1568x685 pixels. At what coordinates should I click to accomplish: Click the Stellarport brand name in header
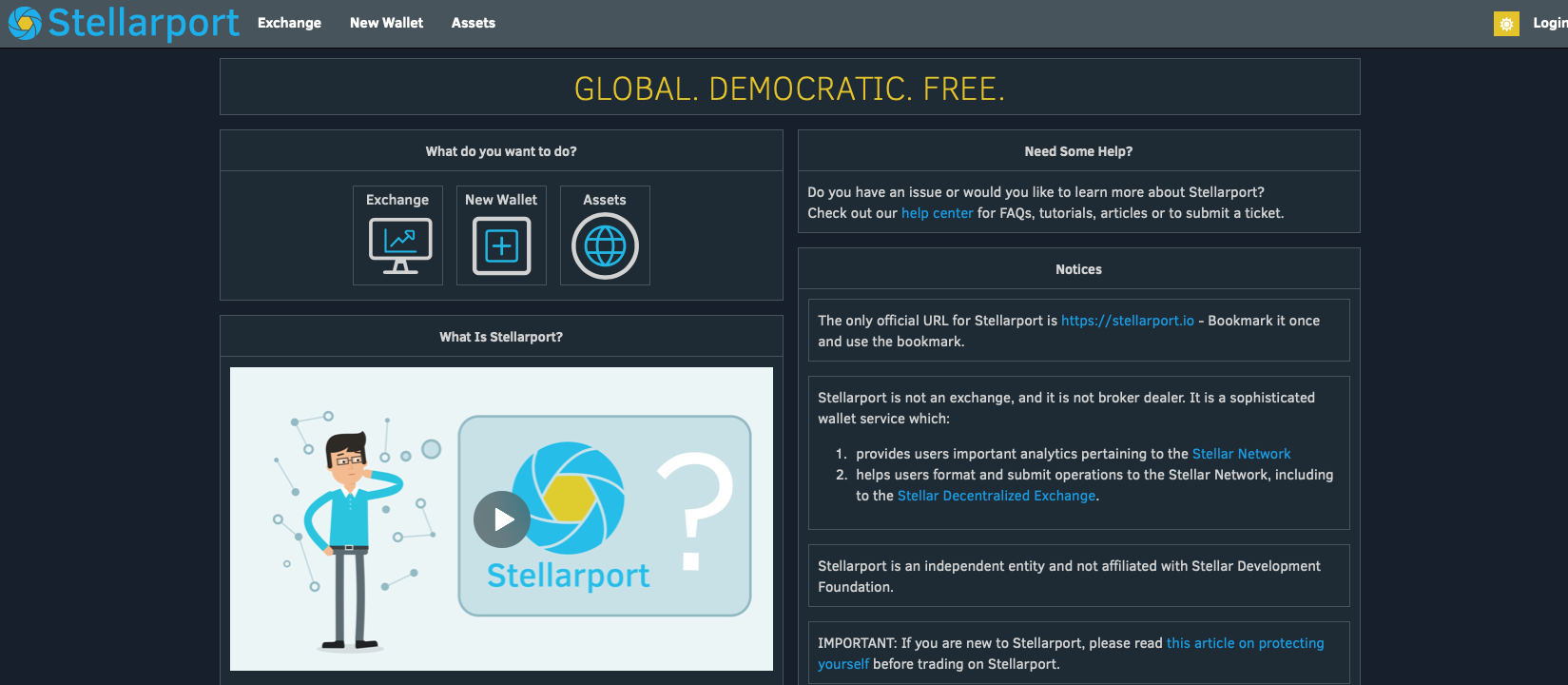pyautogui.click(x=144, y=23)
